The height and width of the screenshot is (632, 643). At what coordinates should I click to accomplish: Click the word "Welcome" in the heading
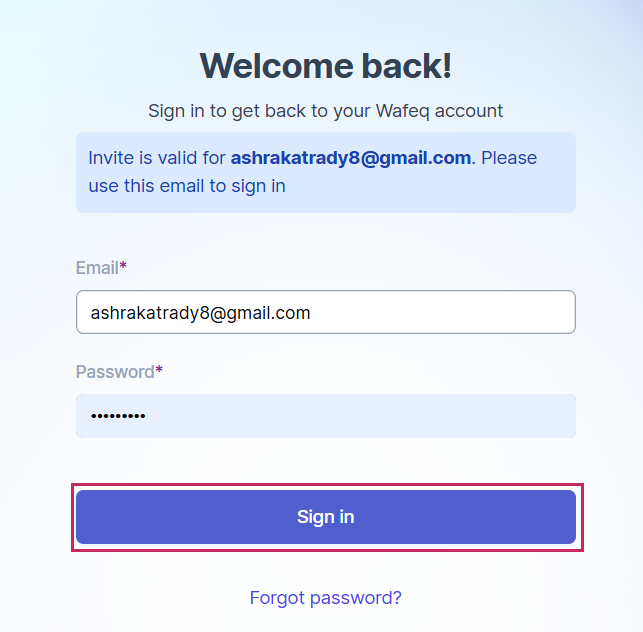tap(265, 66)
